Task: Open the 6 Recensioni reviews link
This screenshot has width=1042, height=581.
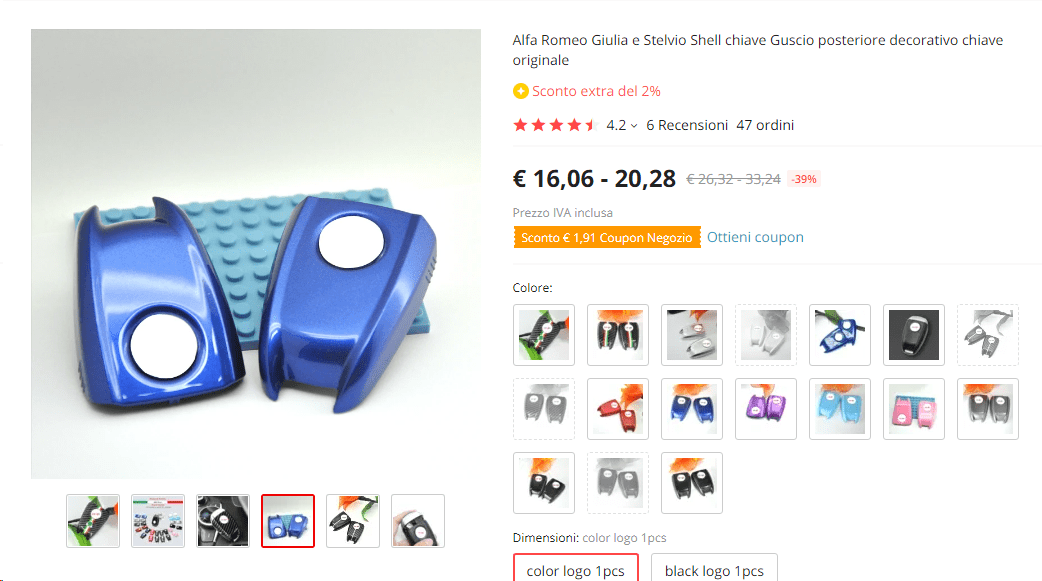Action: (687, 125)
